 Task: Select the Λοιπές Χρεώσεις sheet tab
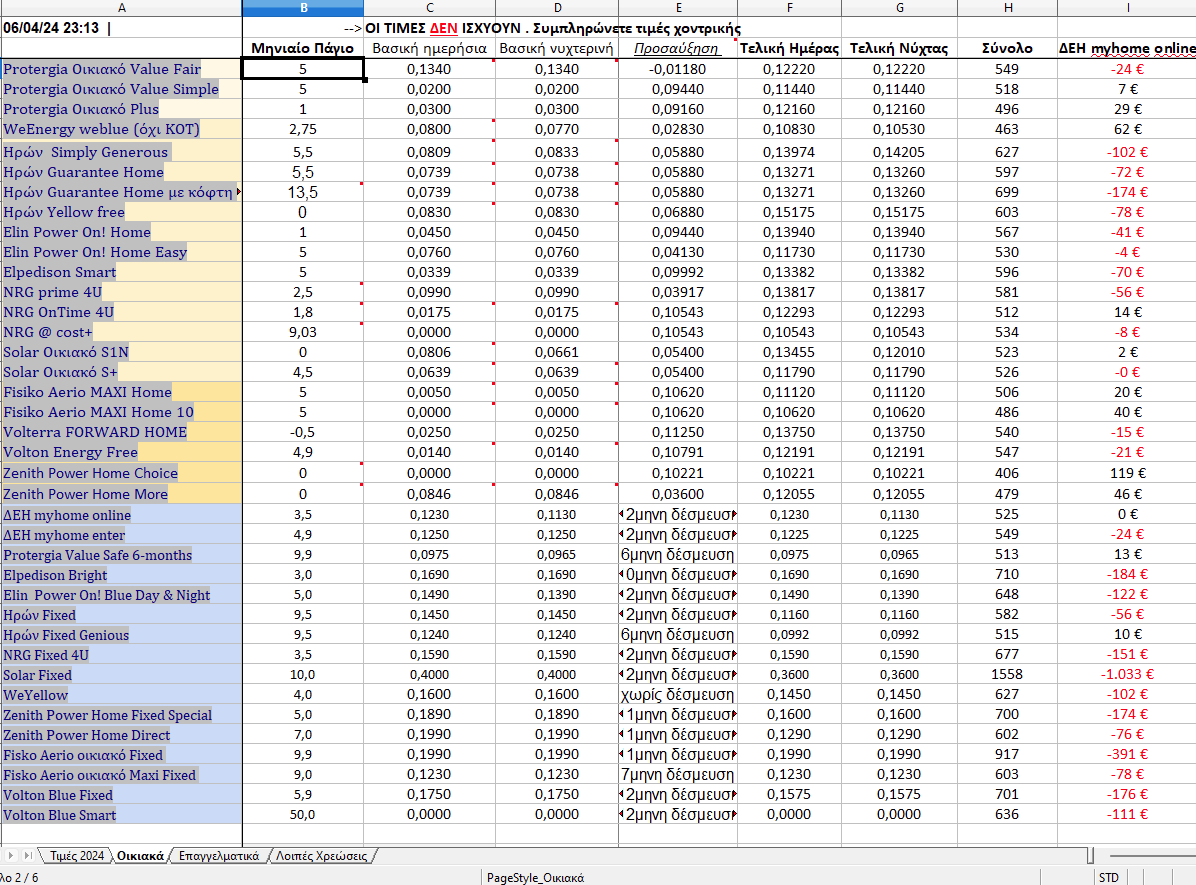tap(321, 856)
